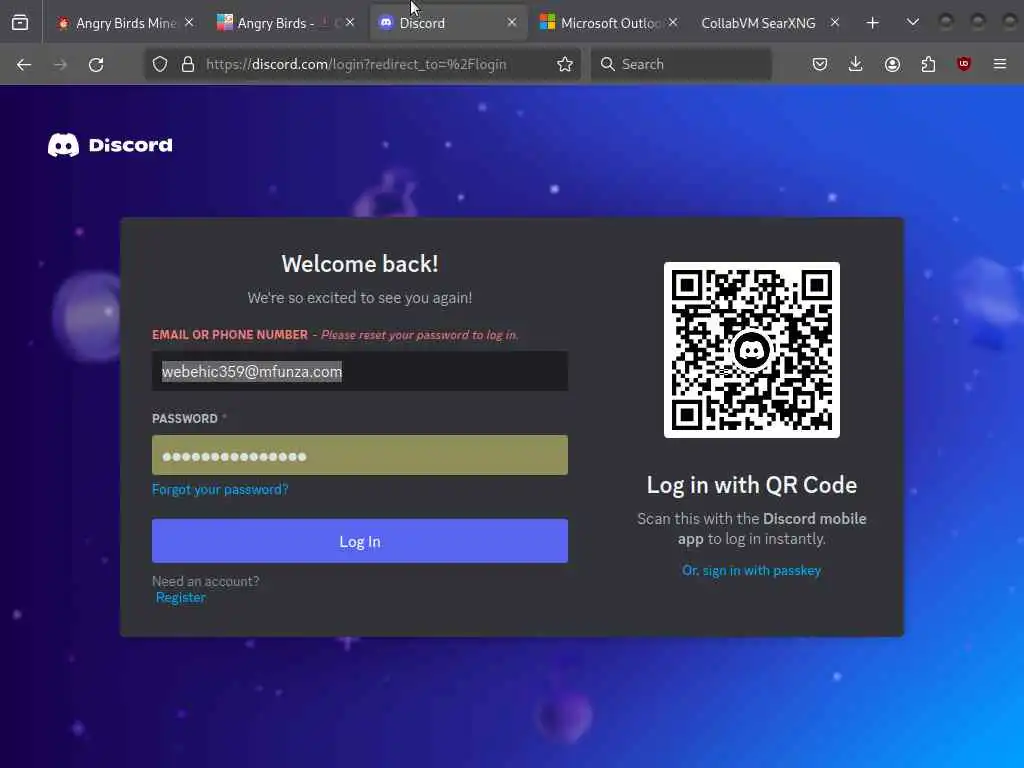Click the magnifier icon in search box
This screenshot has height=768, width=1024.
coord(607,64)
